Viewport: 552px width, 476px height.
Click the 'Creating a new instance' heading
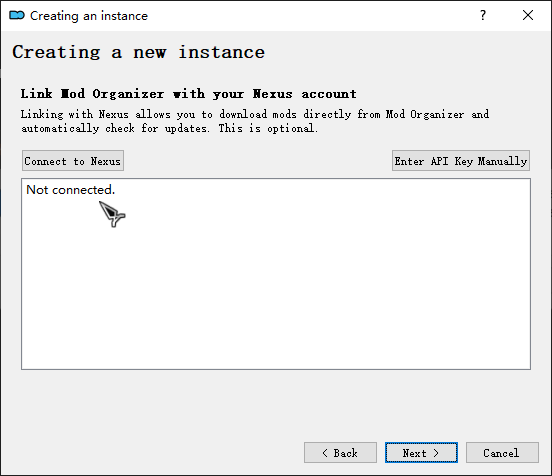(139, 52)
